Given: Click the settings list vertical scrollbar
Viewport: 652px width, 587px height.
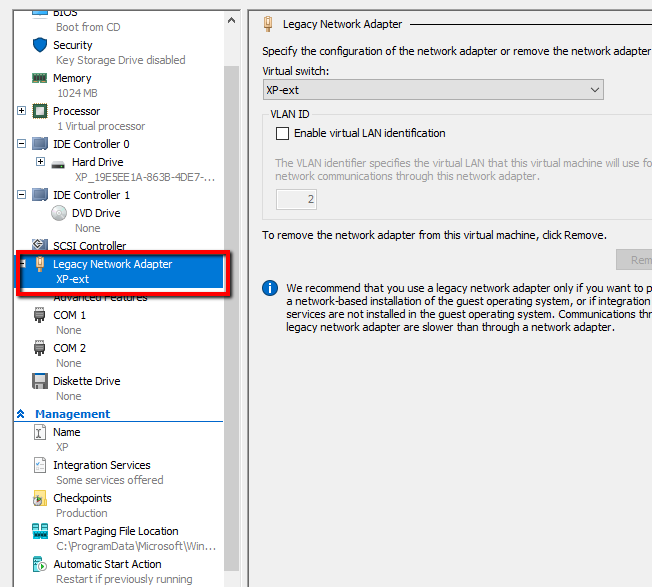Looking at the screenshot, I should 231,300.
